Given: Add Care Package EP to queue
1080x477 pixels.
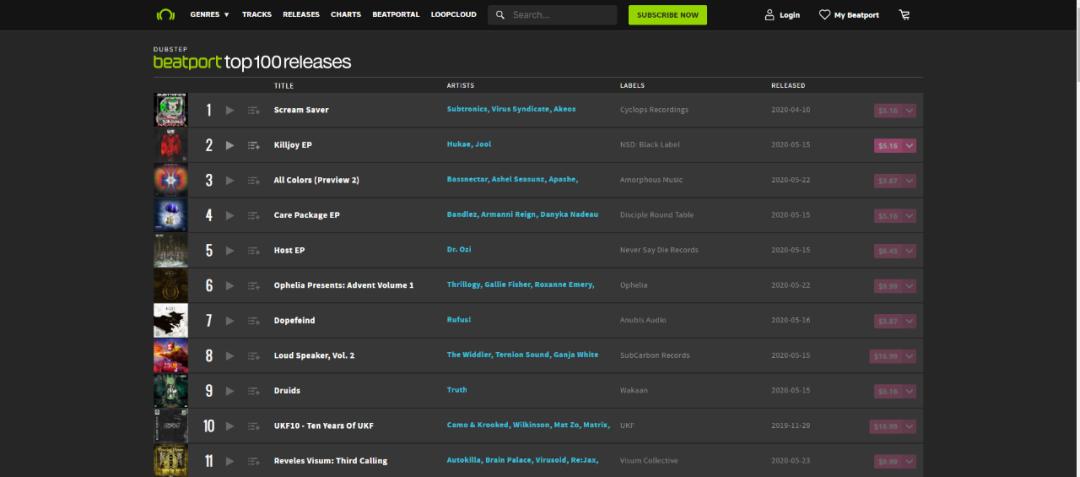Looking at the screenshot, I should [253, 215].
